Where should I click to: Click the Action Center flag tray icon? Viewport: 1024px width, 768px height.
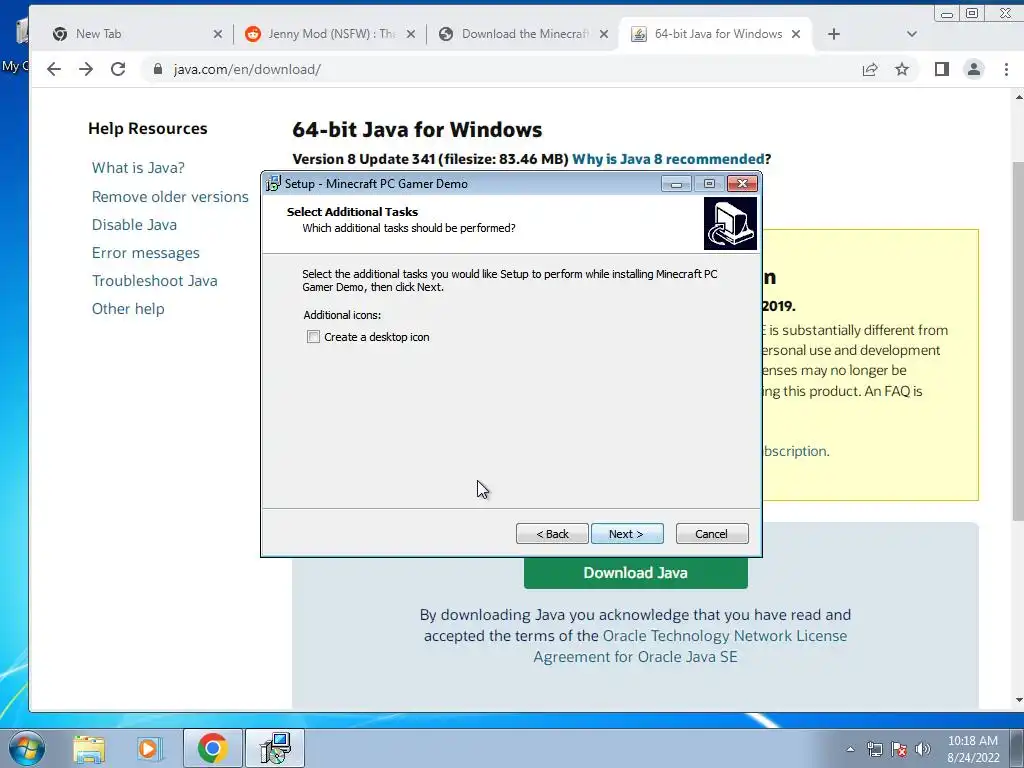pyautogui.click(x=899, y=749)
